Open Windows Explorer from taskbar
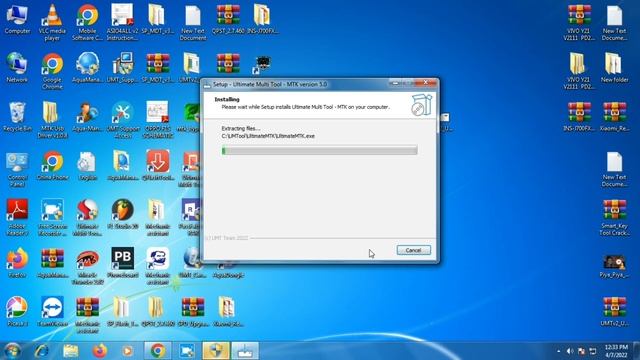 click(71, 351)
